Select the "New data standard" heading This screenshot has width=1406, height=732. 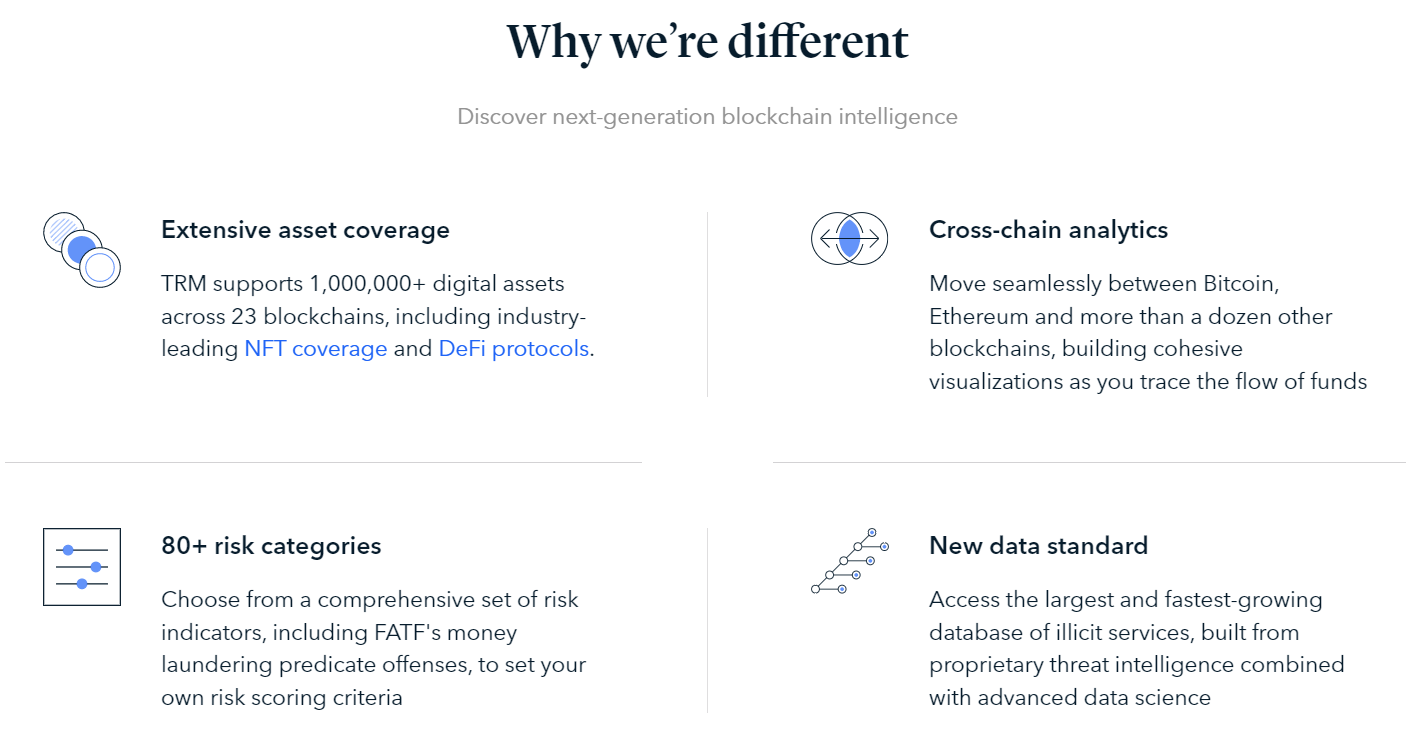pyautogui.click(x=1038, y=546)
